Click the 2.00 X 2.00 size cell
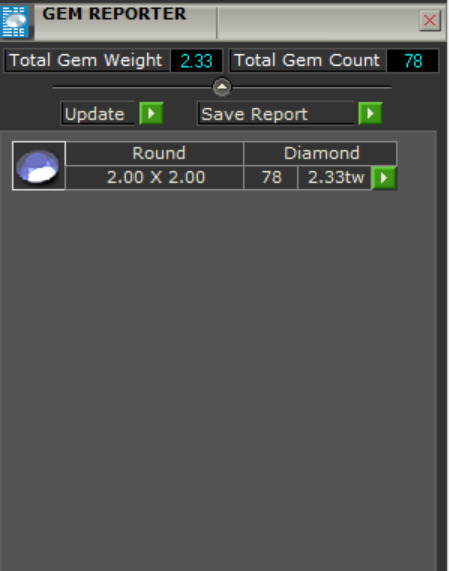449x571 pixels. [x=155, y=178]
